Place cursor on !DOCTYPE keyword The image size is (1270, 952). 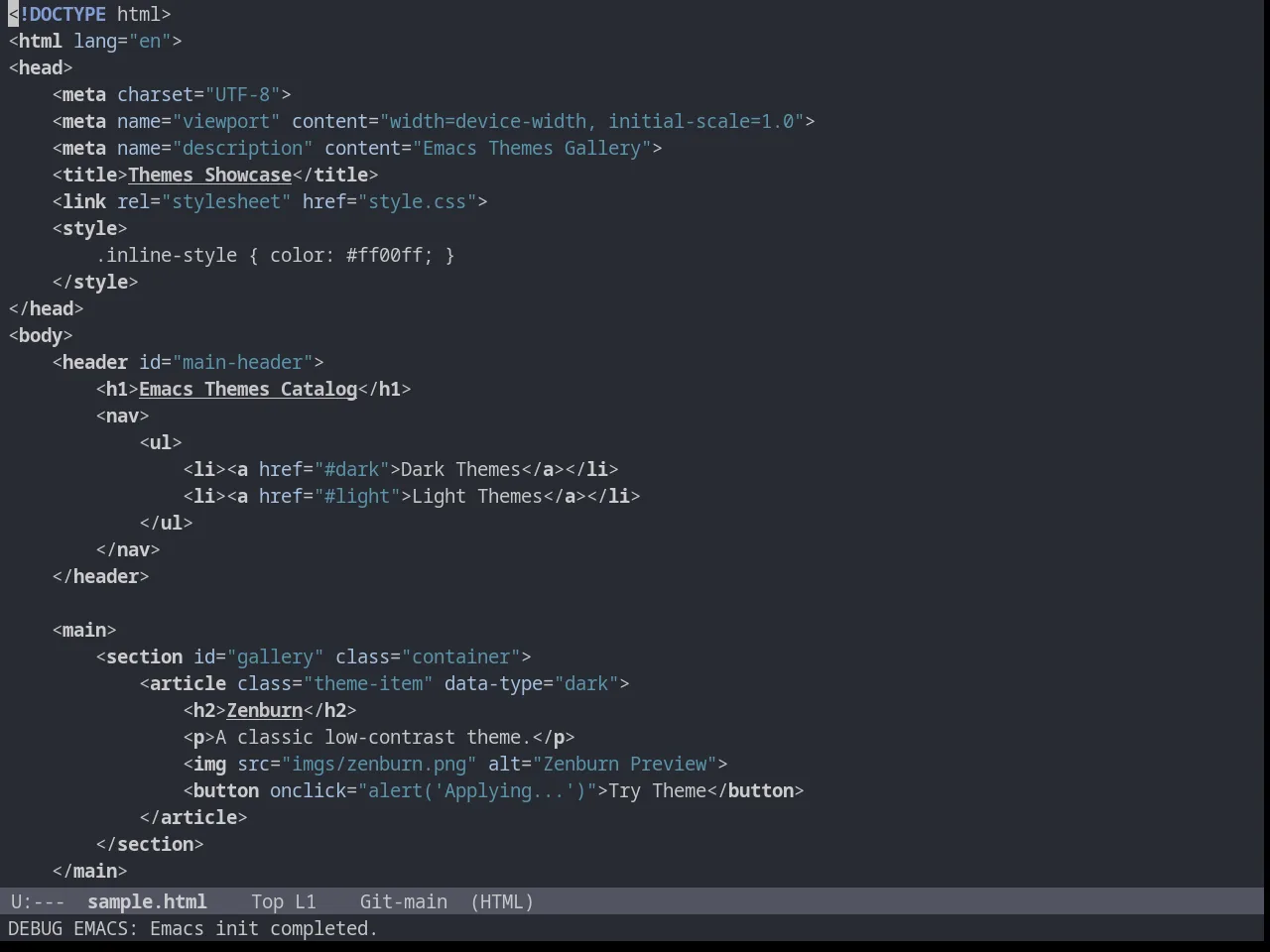tap(63, 14)
